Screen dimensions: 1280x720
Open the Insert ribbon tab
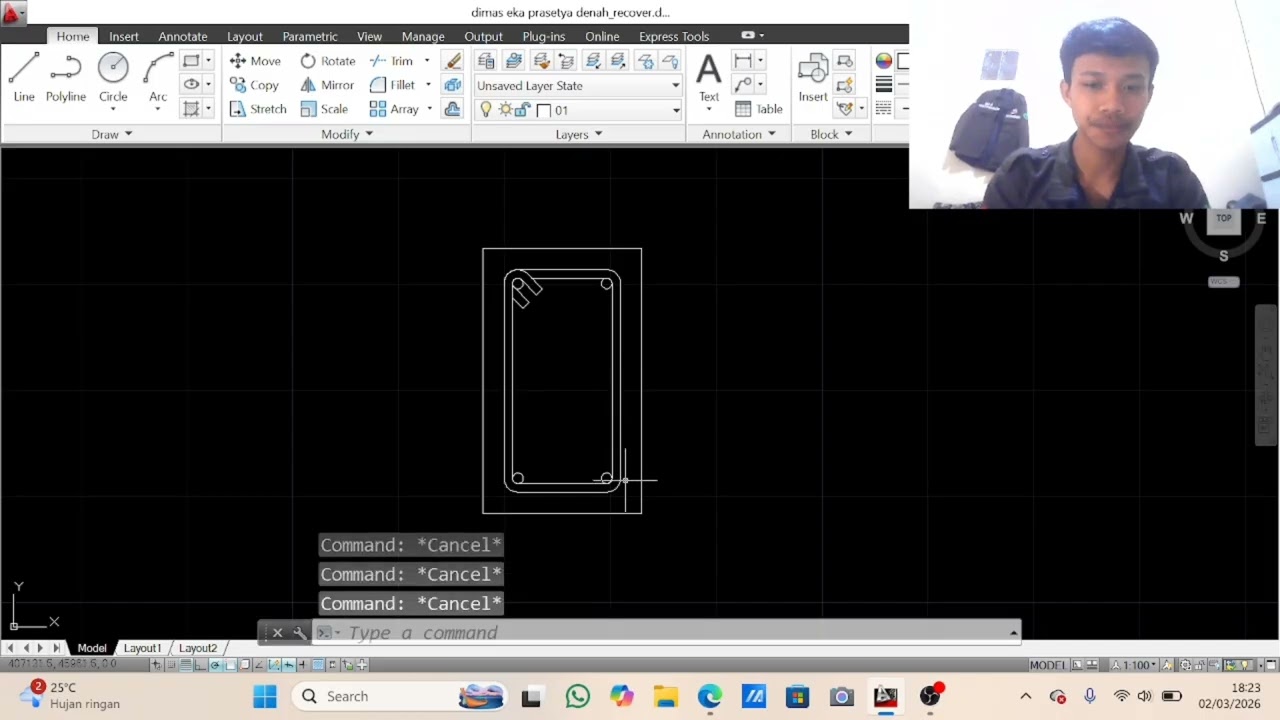pos(124,36)
